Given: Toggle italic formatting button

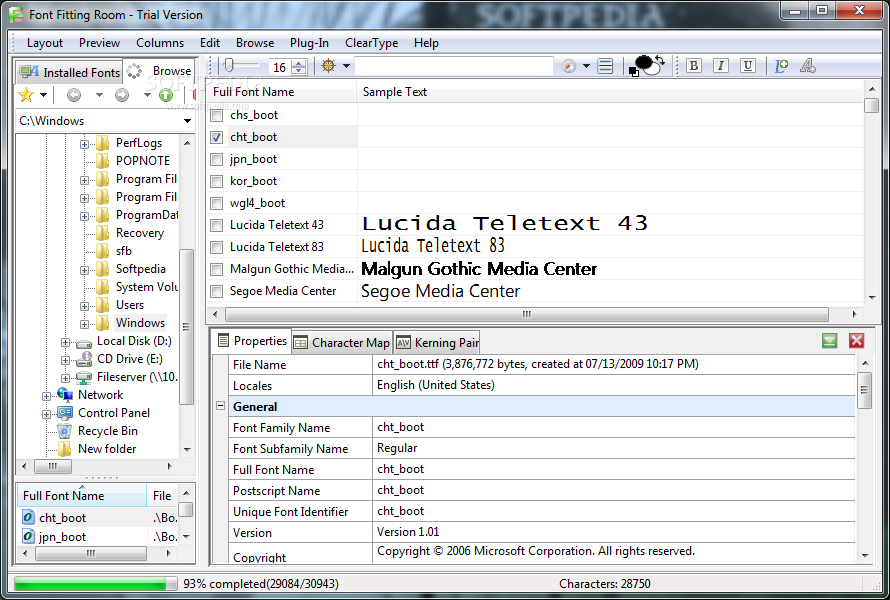Looking at the screenshot, I should click(x=721, y=66).
